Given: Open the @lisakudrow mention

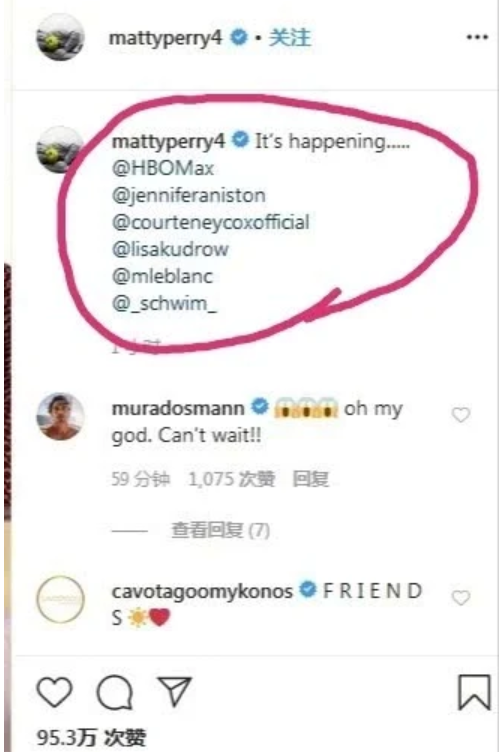Looking at the screenshot, I should 170,249.
